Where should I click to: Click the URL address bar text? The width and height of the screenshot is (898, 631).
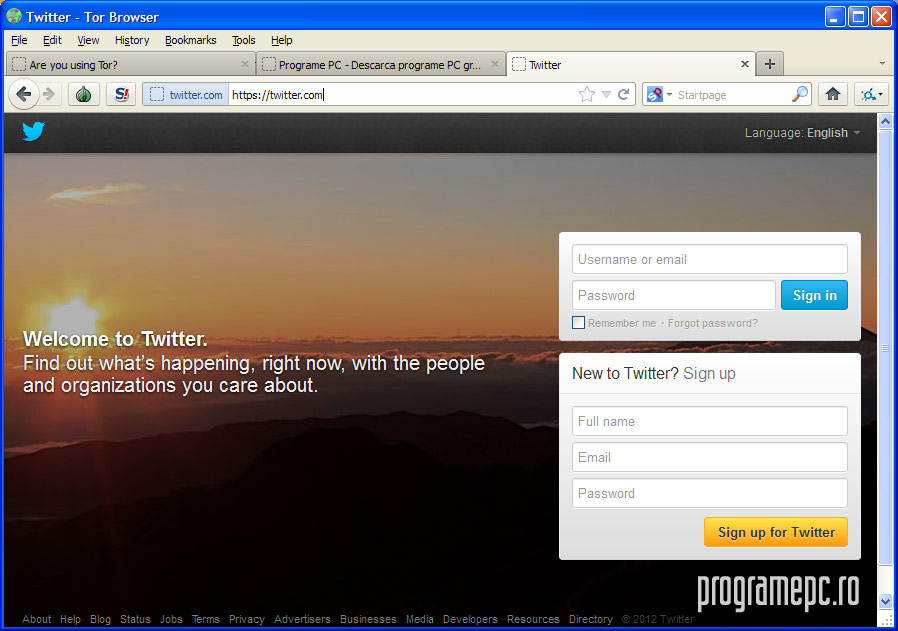[278, 95]
